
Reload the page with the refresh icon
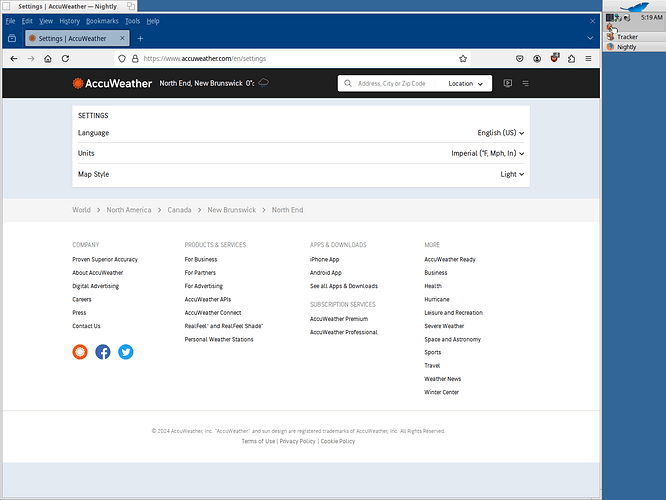[65, 59]
